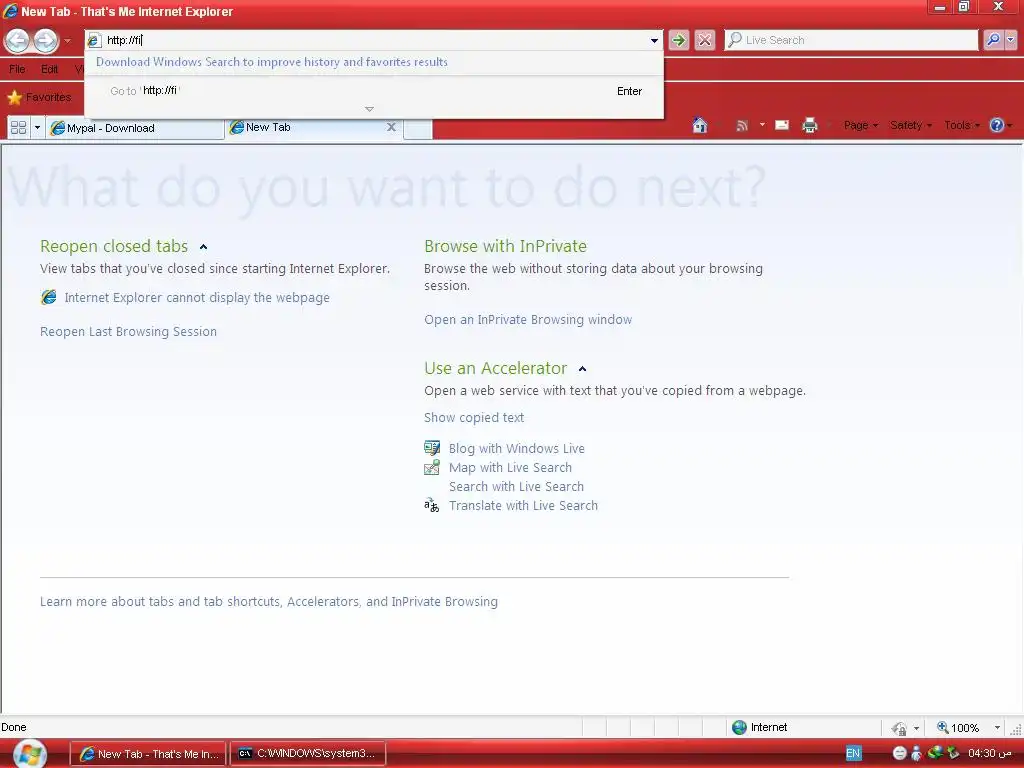Open the Tools toolbar menu
1024x768 pixels.
point(962,125)
